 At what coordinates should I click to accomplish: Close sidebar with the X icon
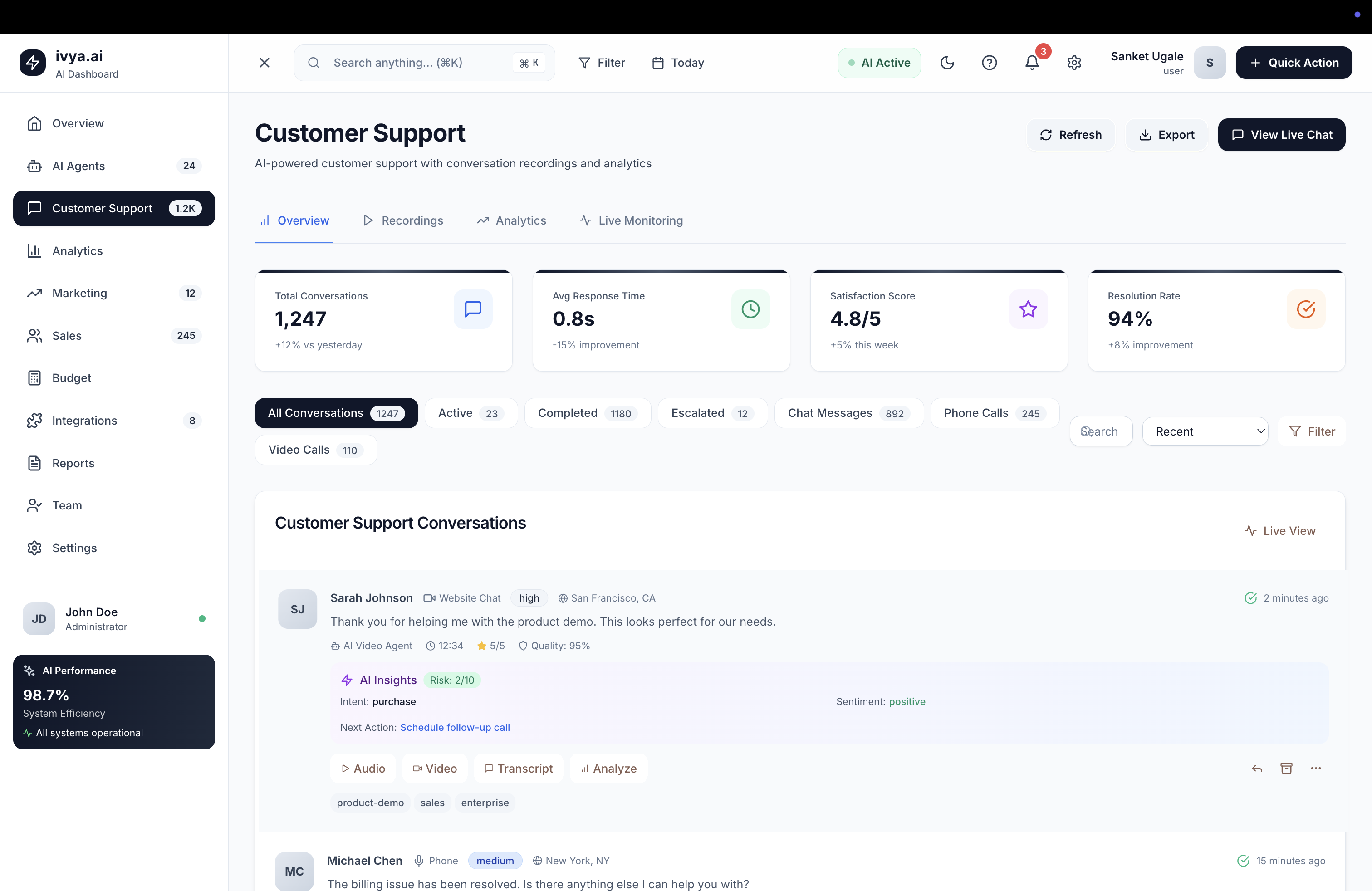(x=265, y=62)
